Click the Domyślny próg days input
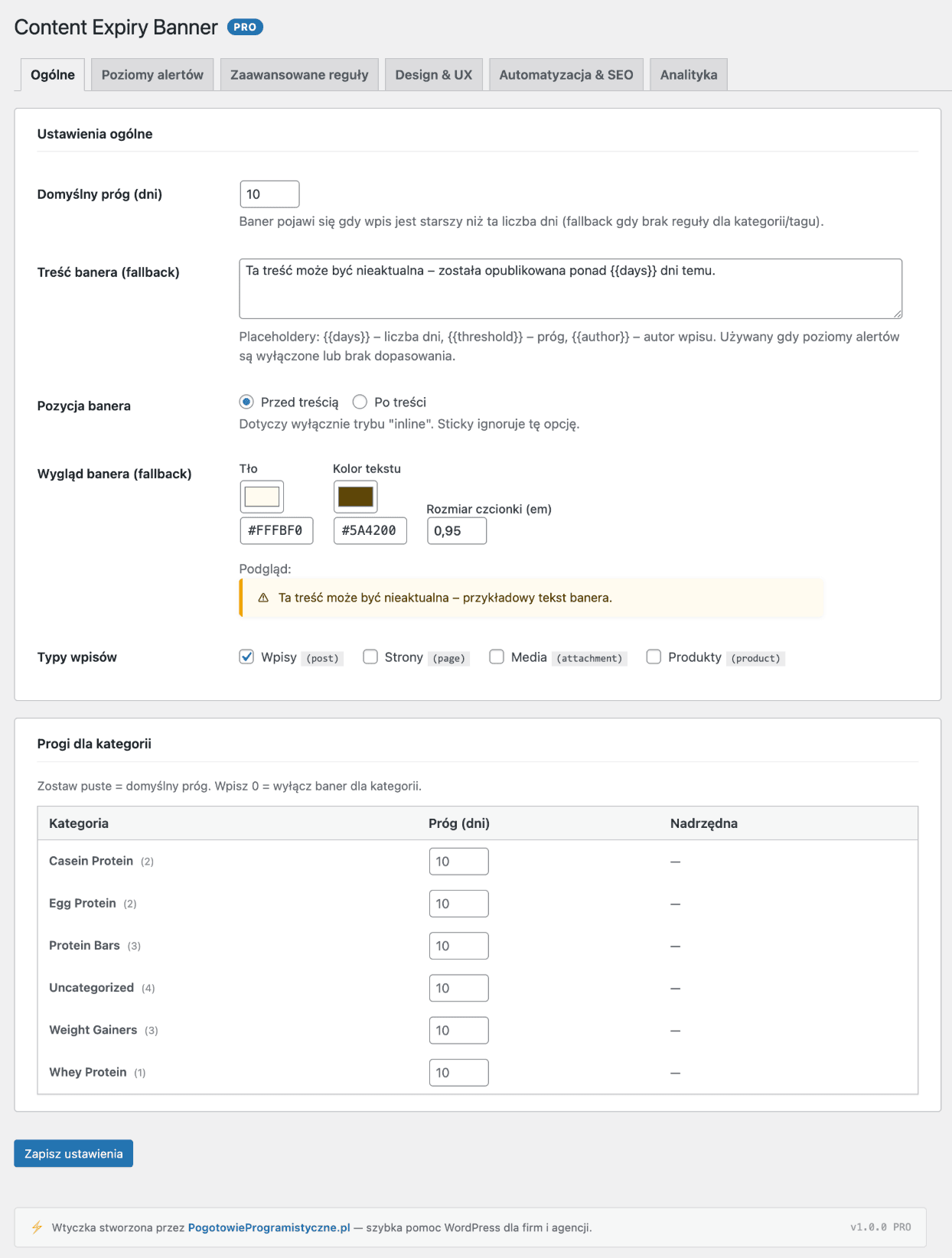Image resolution: width=952 pixels, height=1258 pixels. point(269,194)
